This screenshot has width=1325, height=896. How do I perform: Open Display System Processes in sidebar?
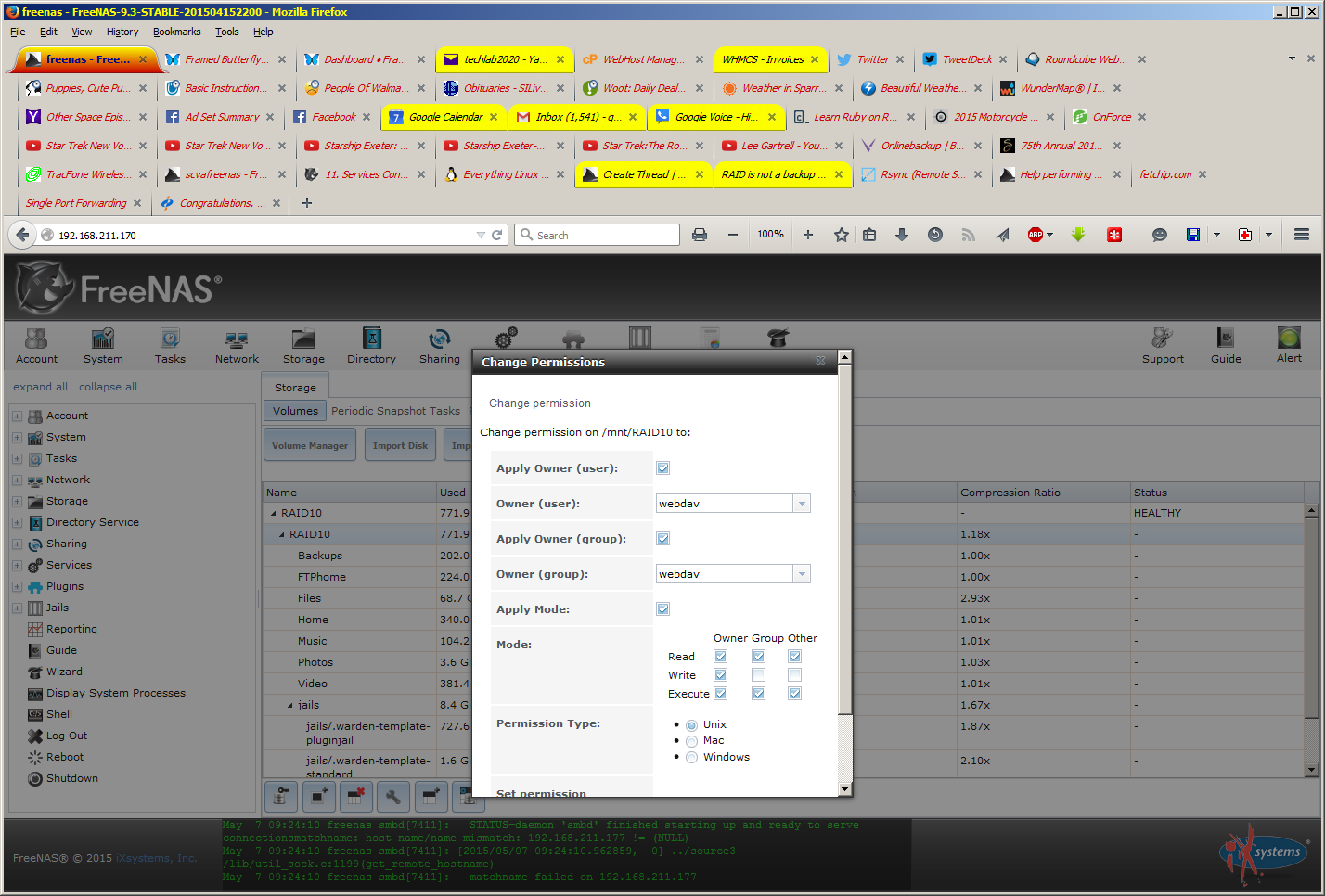(x=115, y=693)
